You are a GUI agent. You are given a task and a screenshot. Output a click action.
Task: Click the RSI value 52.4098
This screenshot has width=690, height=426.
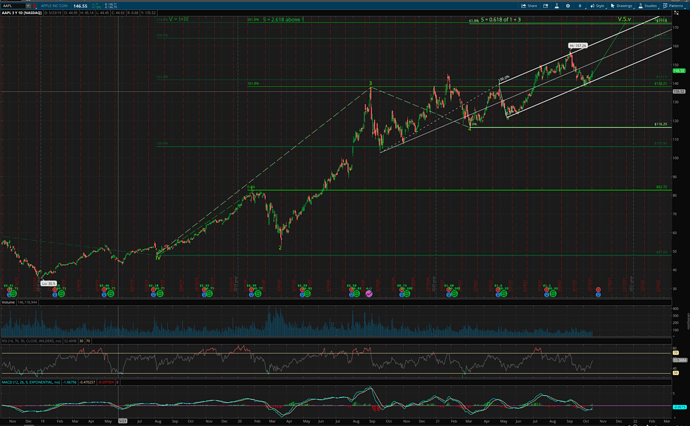click(x=70, y=341)
